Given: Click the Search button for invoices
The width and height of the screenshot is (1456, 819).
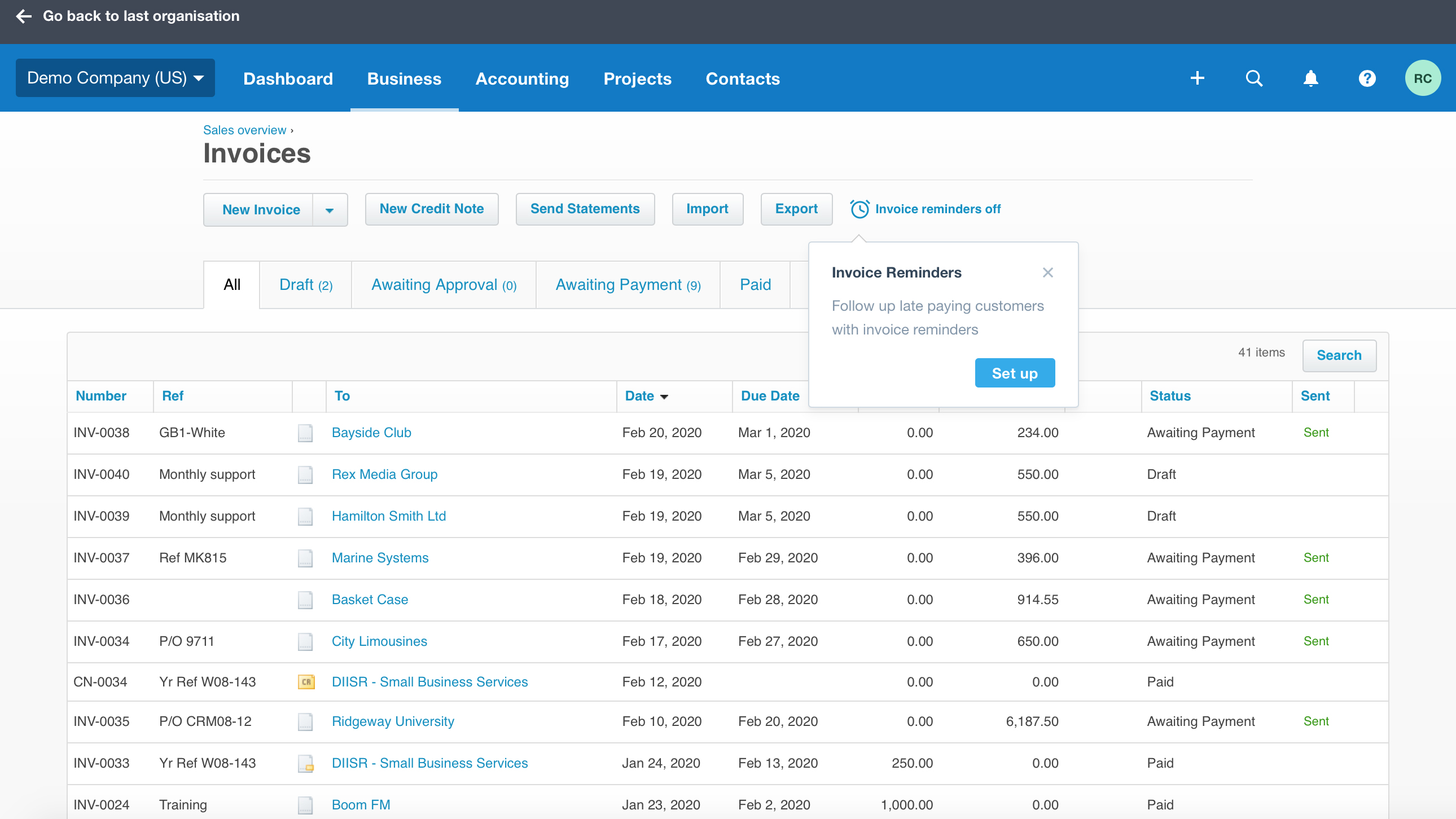Looking at the screenshot, I should [1339, 355].
